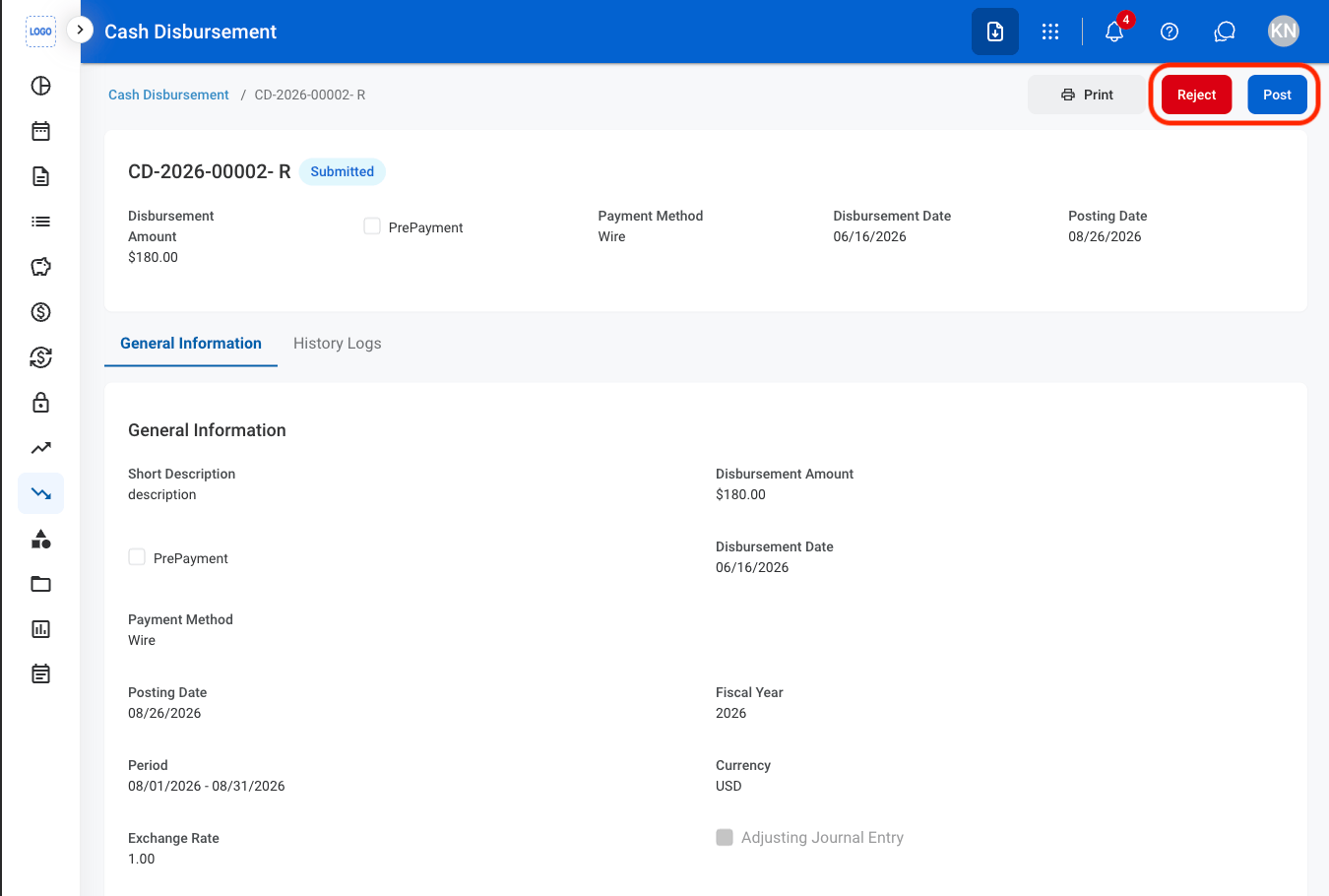Click the Exchange Rate 1.00 value

[x=142, y=859]
